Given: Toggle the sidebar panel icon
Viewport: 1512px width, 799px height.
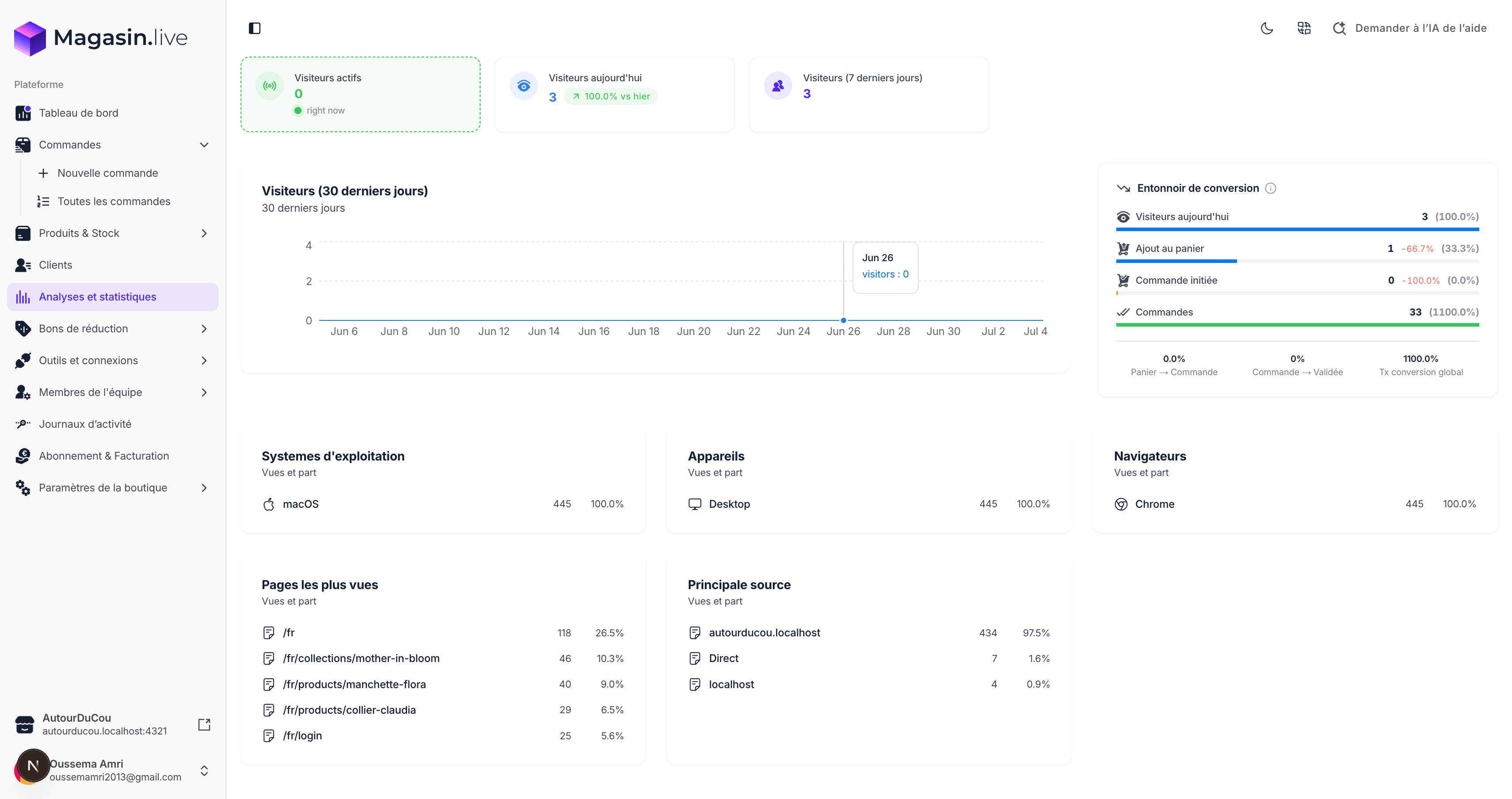Looking at the screenshot, I should (x=254, y=28).
